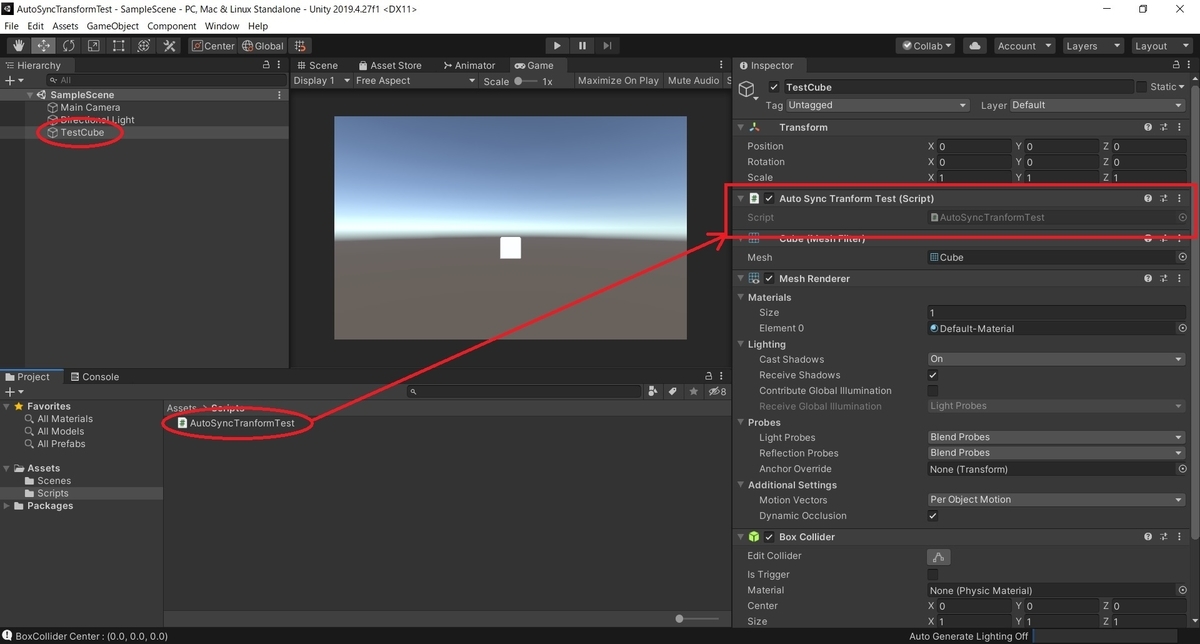
Task: Open the Account dropdown
Action: (1025, 46)
